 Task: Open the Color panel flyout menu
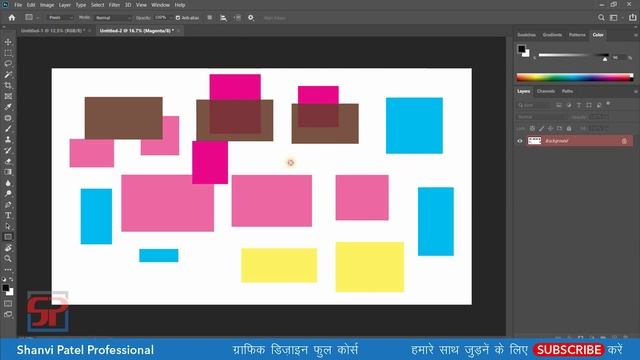click(636, 35)
